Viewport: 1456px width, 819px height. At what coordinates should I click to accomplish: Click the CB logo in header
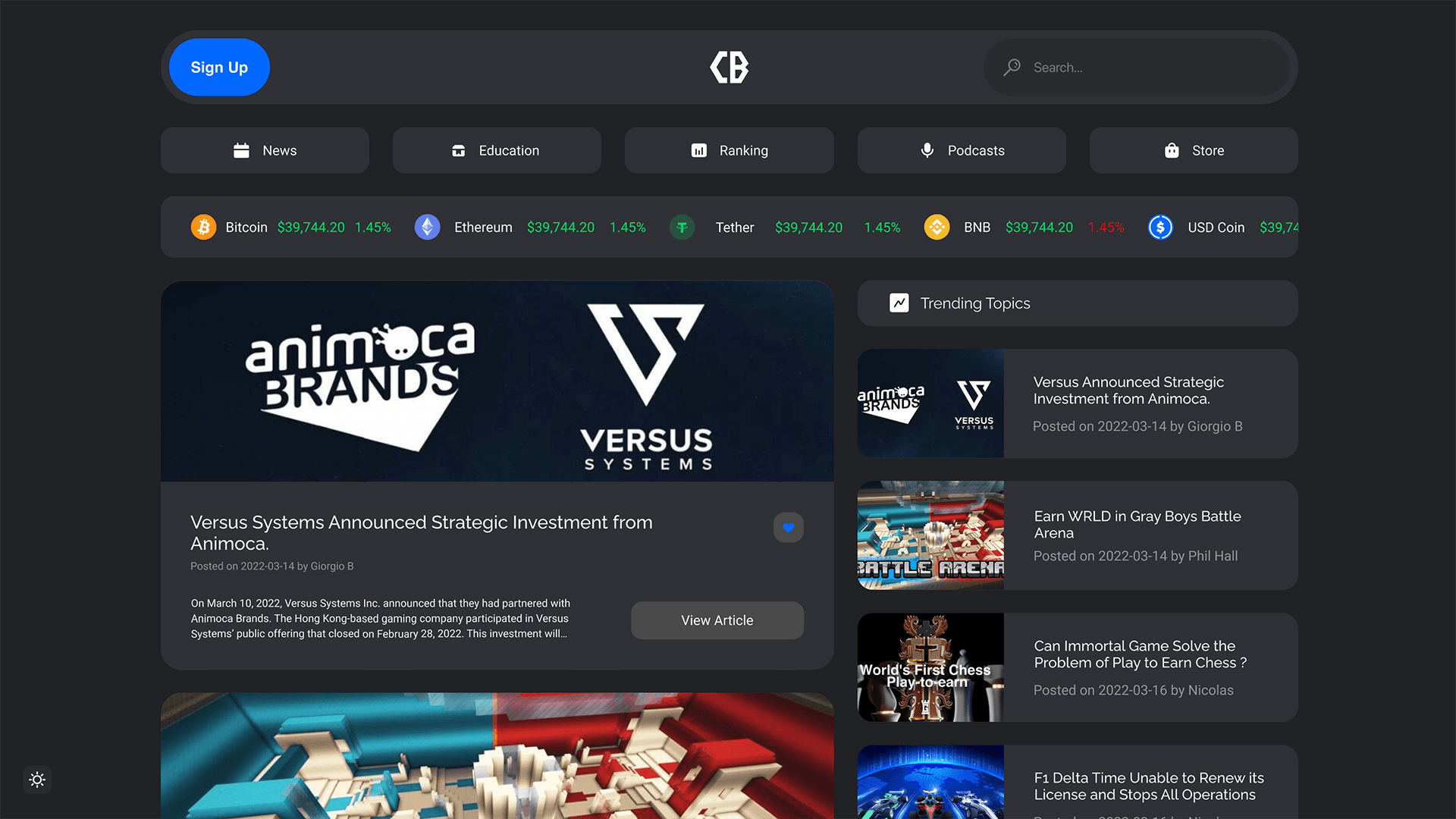(729, 67)
